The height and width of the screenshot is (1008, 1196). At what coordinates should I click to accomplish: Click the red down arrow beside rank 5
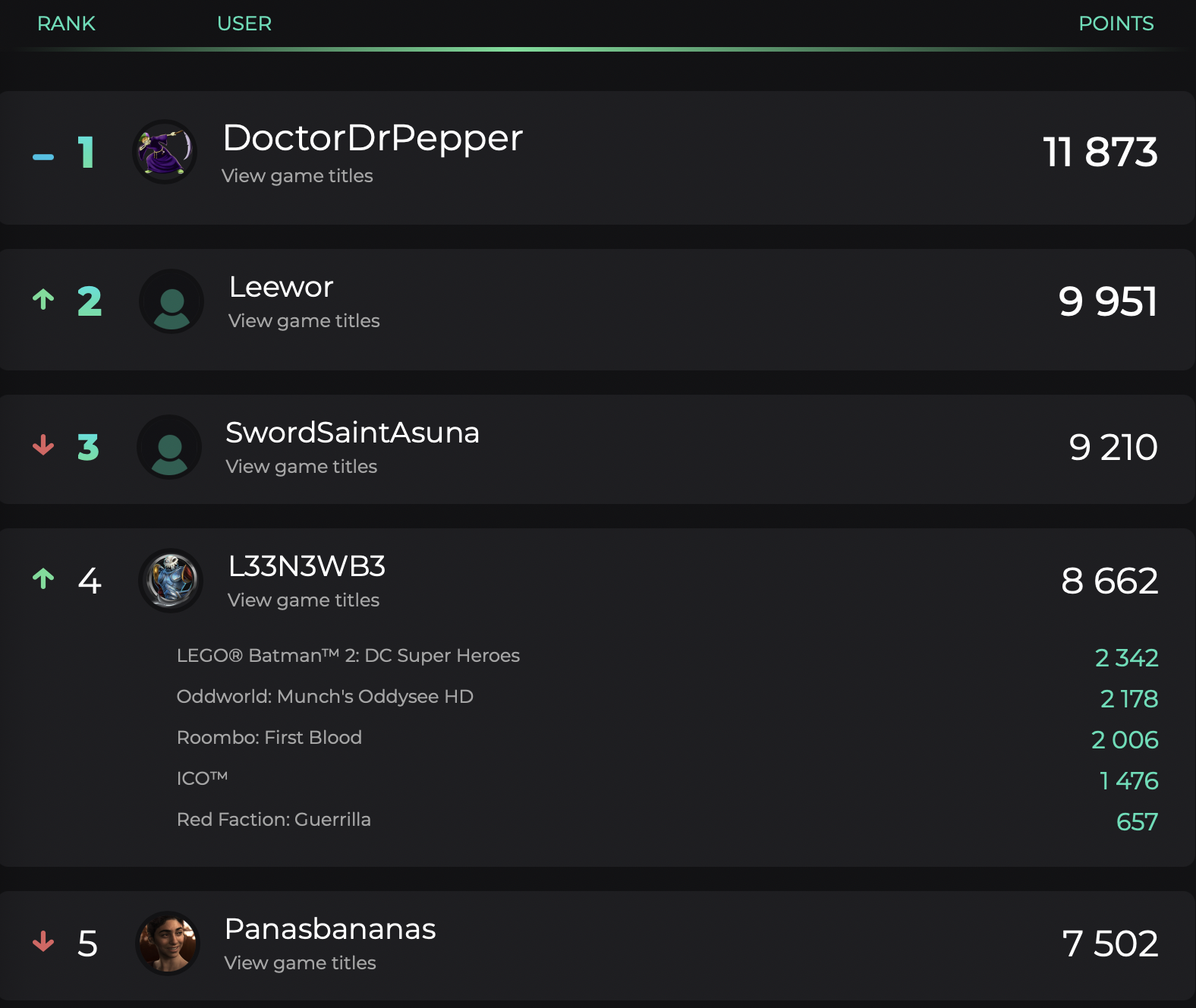tap(43, 941)
